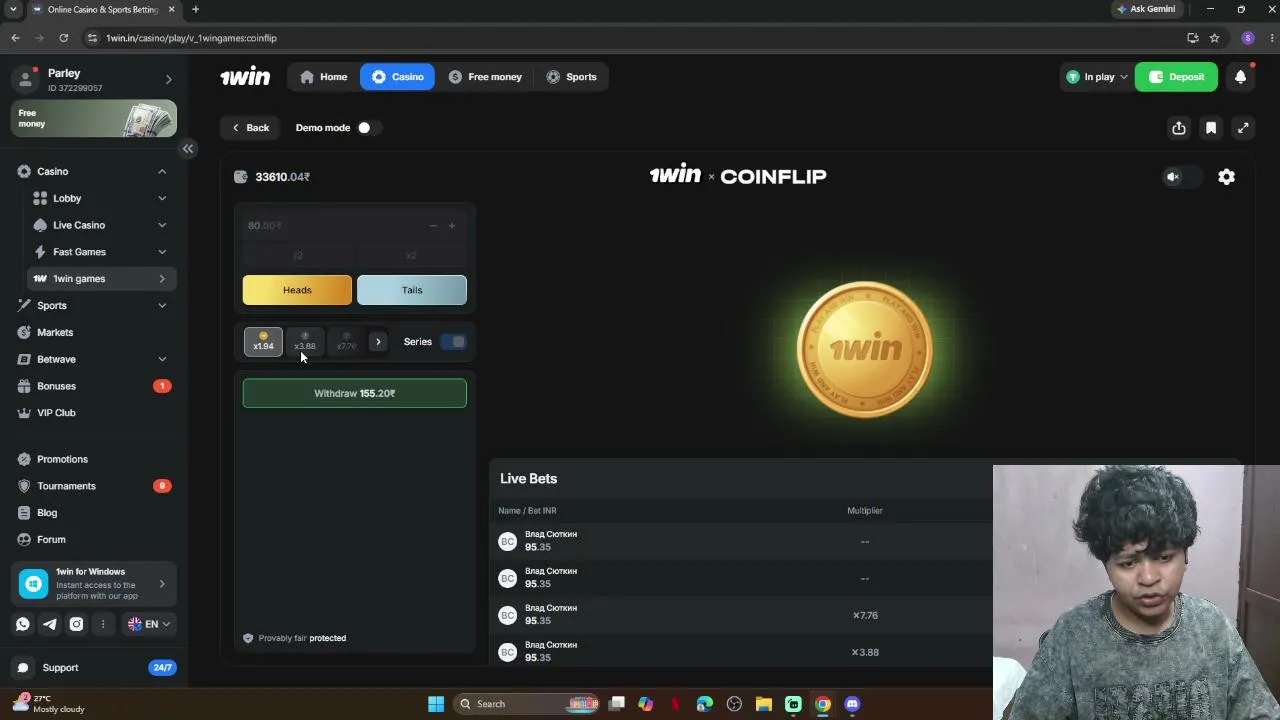The width and height of the screenshot is (1280, 720).
Task: Decrease the bet with the minus button
Action: coord(433,226)
